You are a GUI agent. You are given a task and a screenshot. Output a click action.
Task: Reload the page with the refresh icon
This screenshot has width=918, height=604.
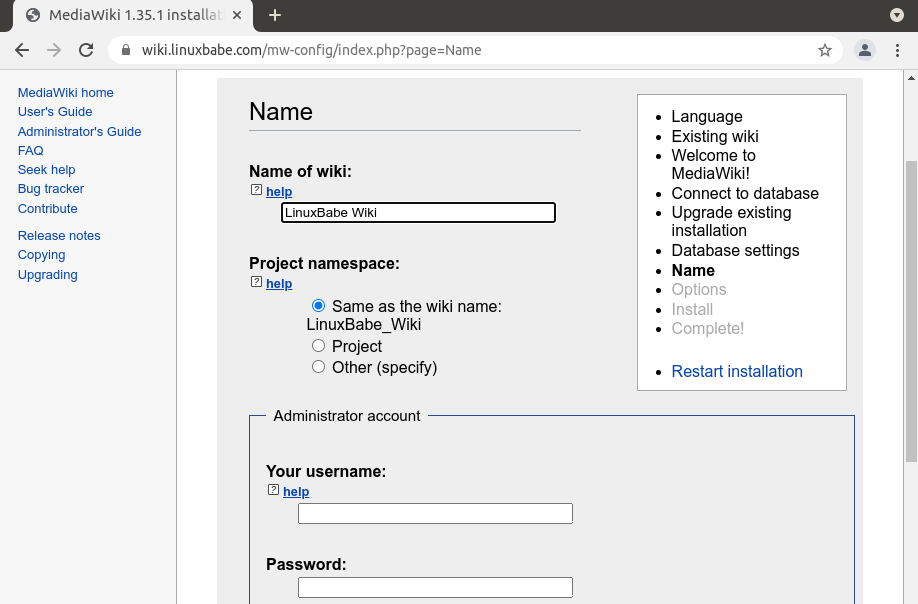click(86, 50)
